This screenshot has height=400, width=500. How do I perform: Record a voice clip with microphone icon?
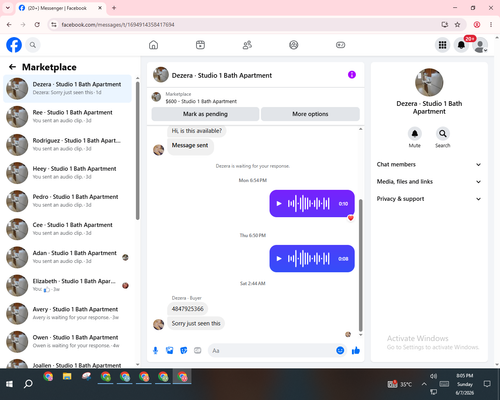pos(155,350)
